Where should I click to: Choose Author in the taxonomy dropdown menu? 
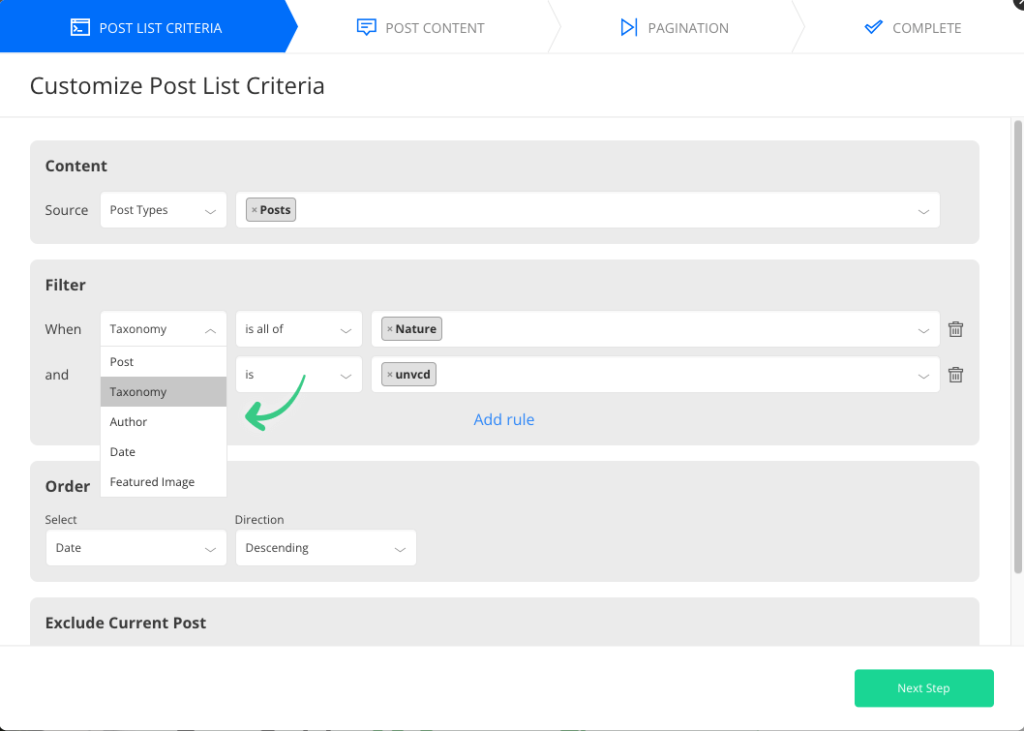point(163,421)
